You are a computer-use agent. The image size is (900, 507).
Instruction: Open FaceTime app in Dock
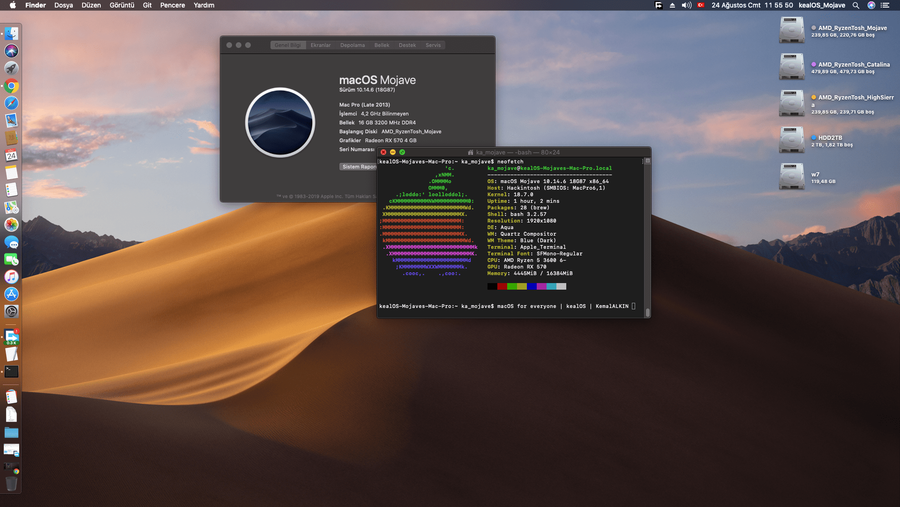pyautogui.click(x=11, y=259)
